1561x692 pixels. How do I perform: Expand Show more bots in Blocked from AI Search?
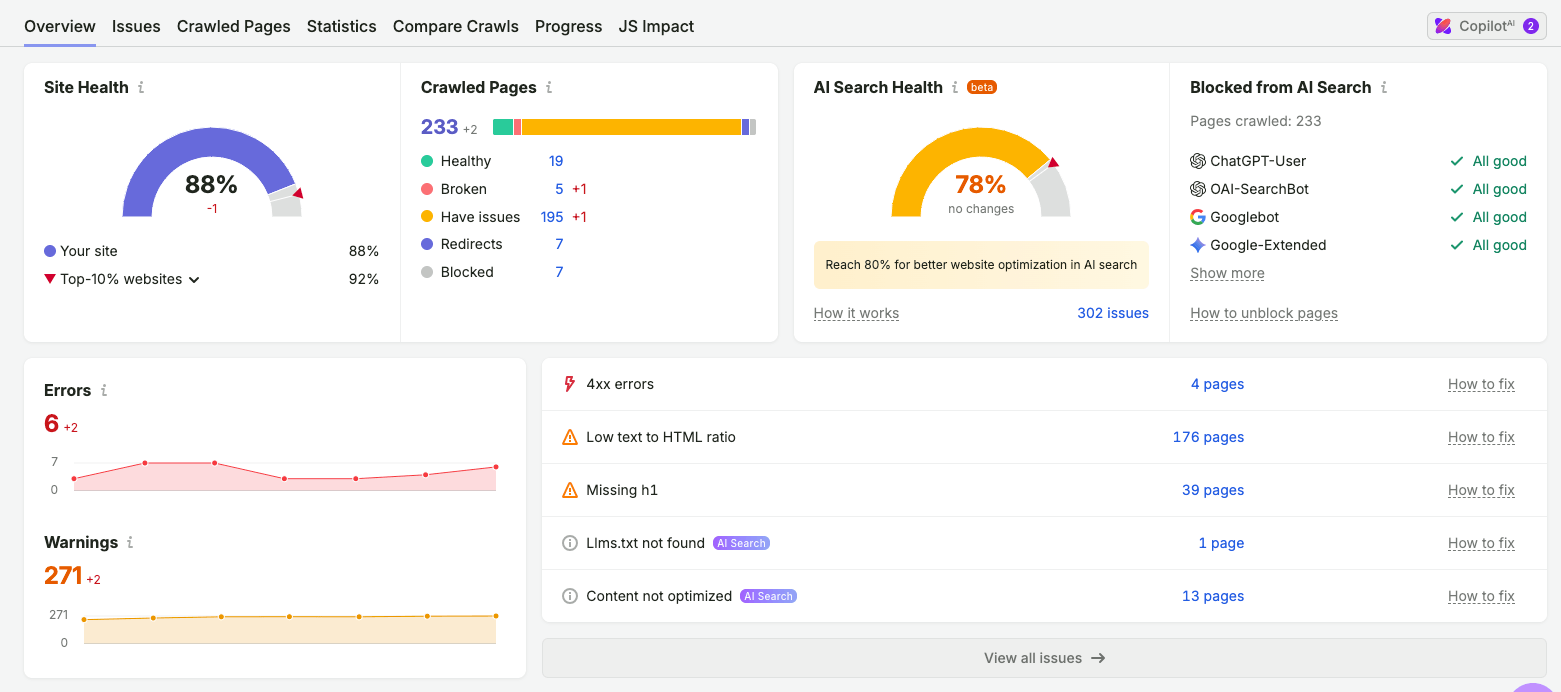(1227, 273)
